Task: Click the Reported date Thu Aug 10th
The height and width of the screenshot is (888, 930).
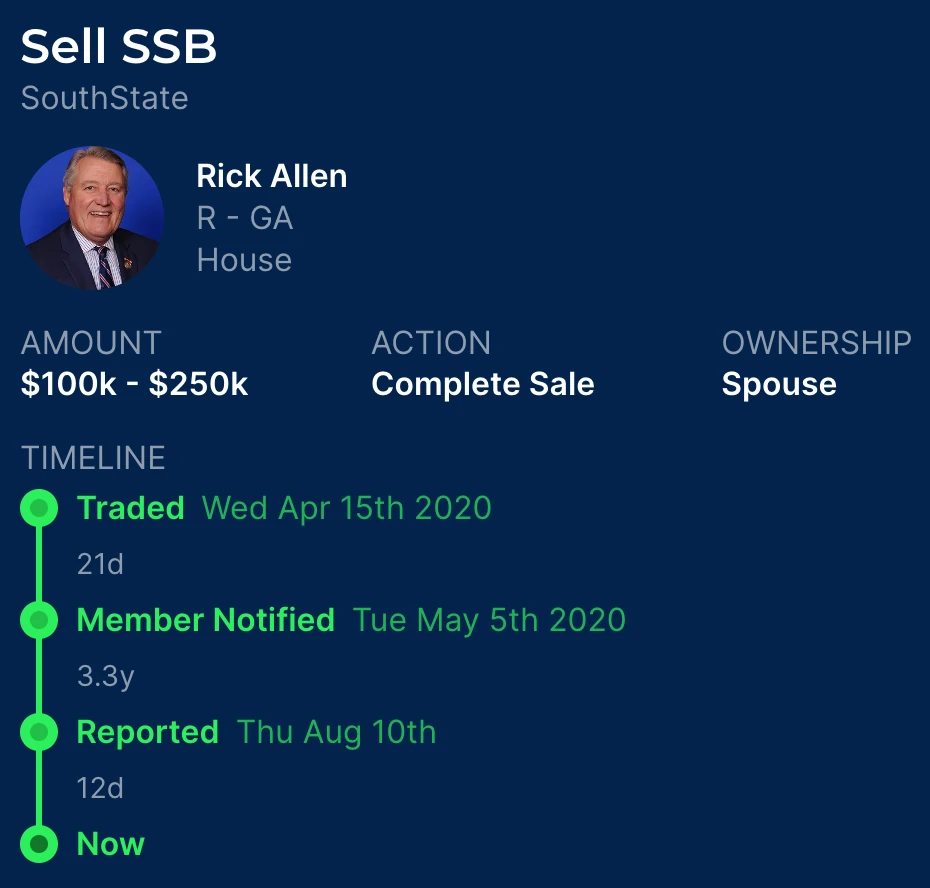Action: coord(336,732)
